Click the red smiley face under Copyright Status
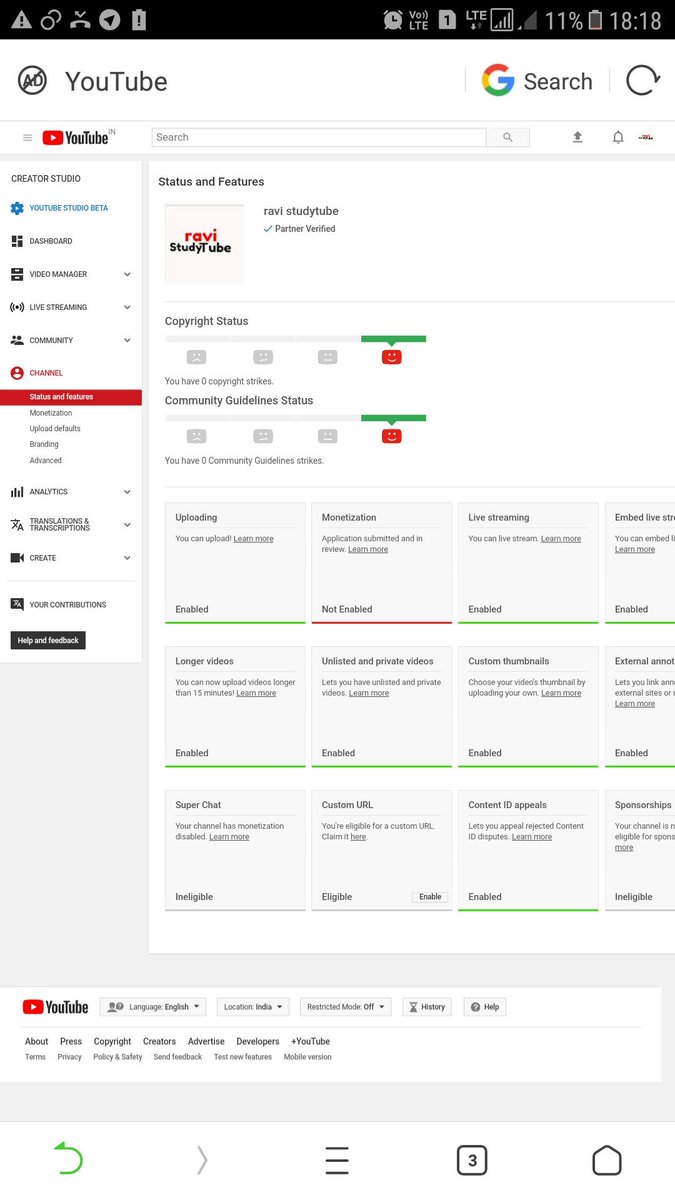675x1200 pixels. (x=392, y=356)
